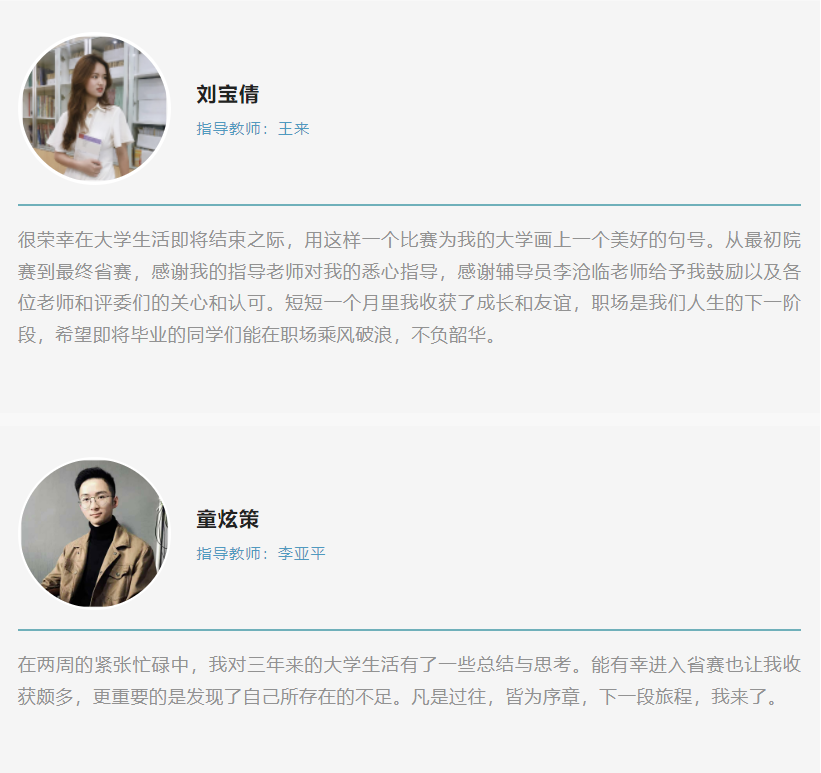The width and height of the screenshot is (821, 773).
Task: Open 刘宝倩's circular profile photo
Action: (95, 109)
